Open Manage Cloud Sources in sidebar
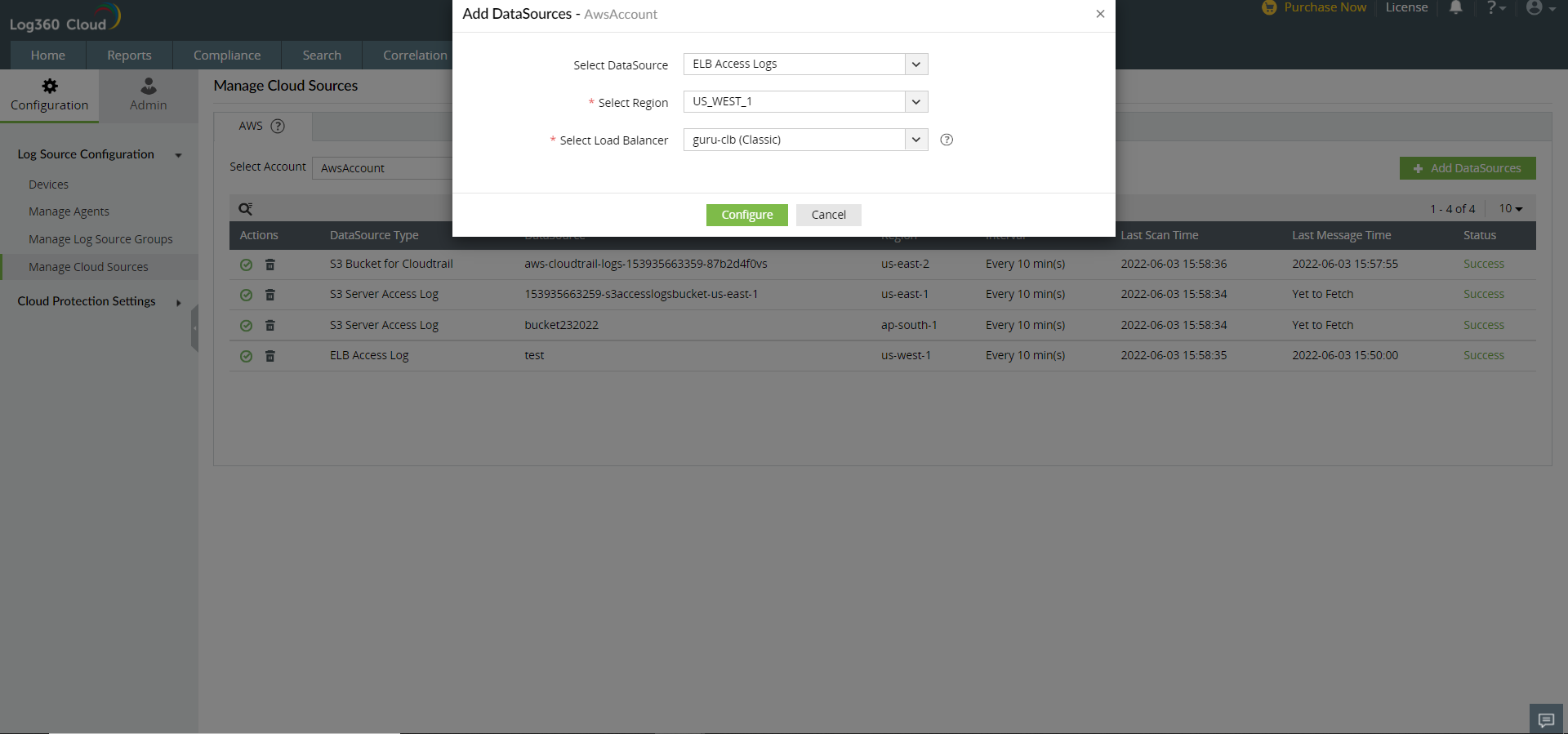 click(88, 267)
